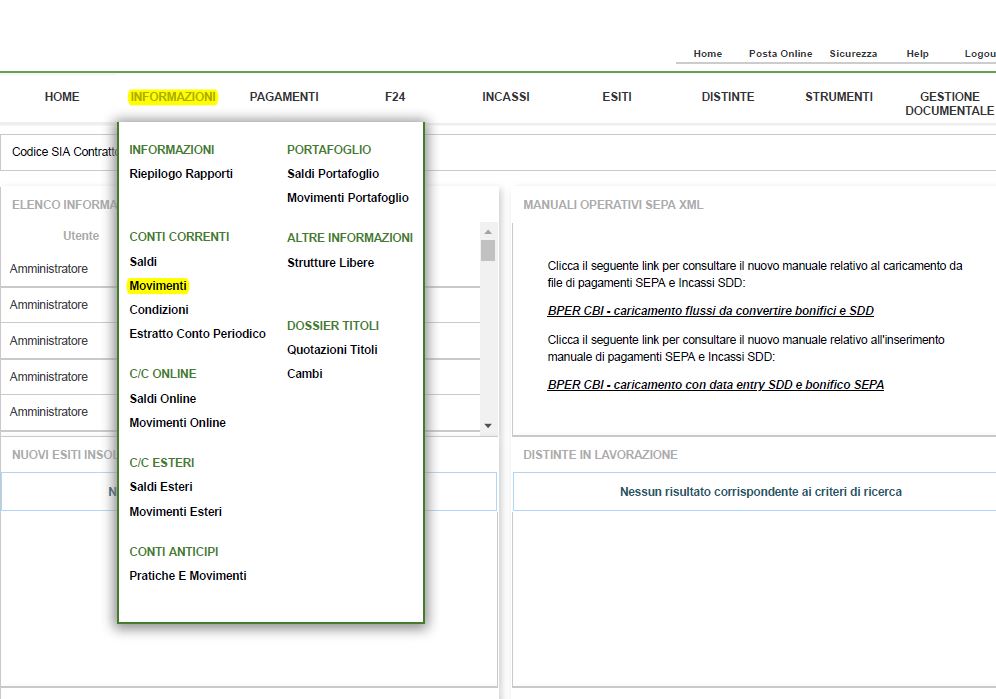The width and height of the screenshot is (996, 699).
Task: Click the scrollbar up arrow in user list
Action: point(488,230)
